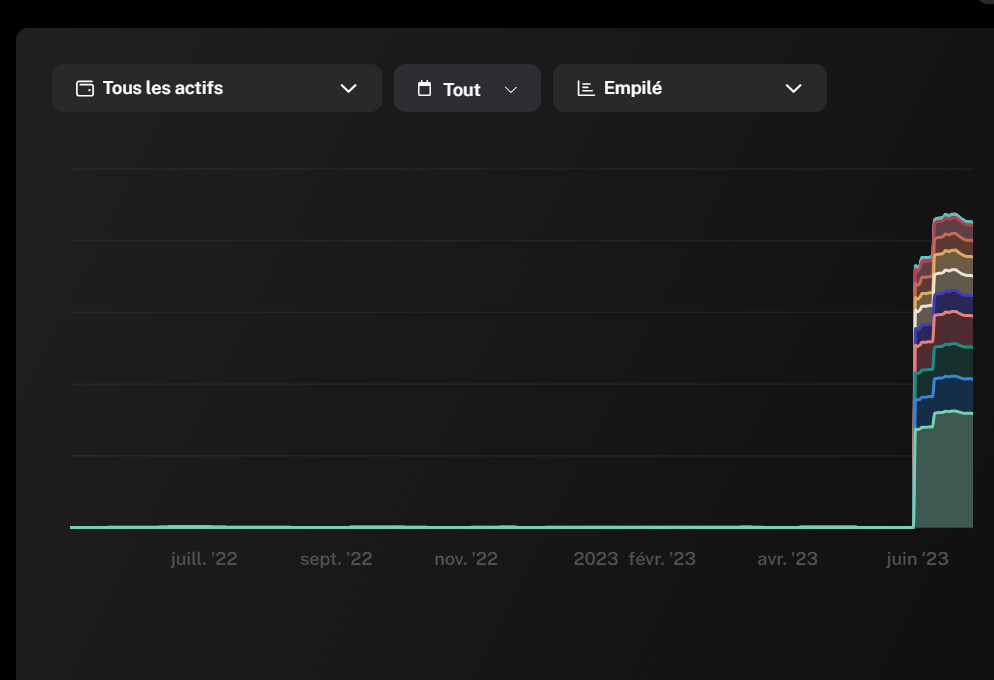Click the nov. '22 axis label
994x680 pixels.
466,558
